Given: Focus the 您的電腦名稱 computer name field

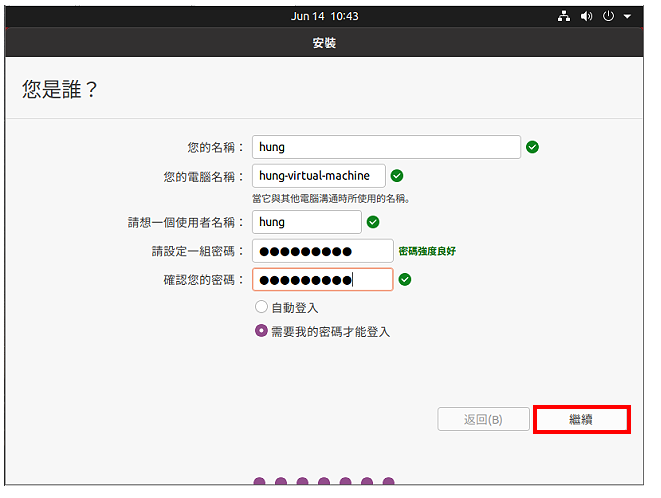Looking at the screenshot, I should point(319,176).
